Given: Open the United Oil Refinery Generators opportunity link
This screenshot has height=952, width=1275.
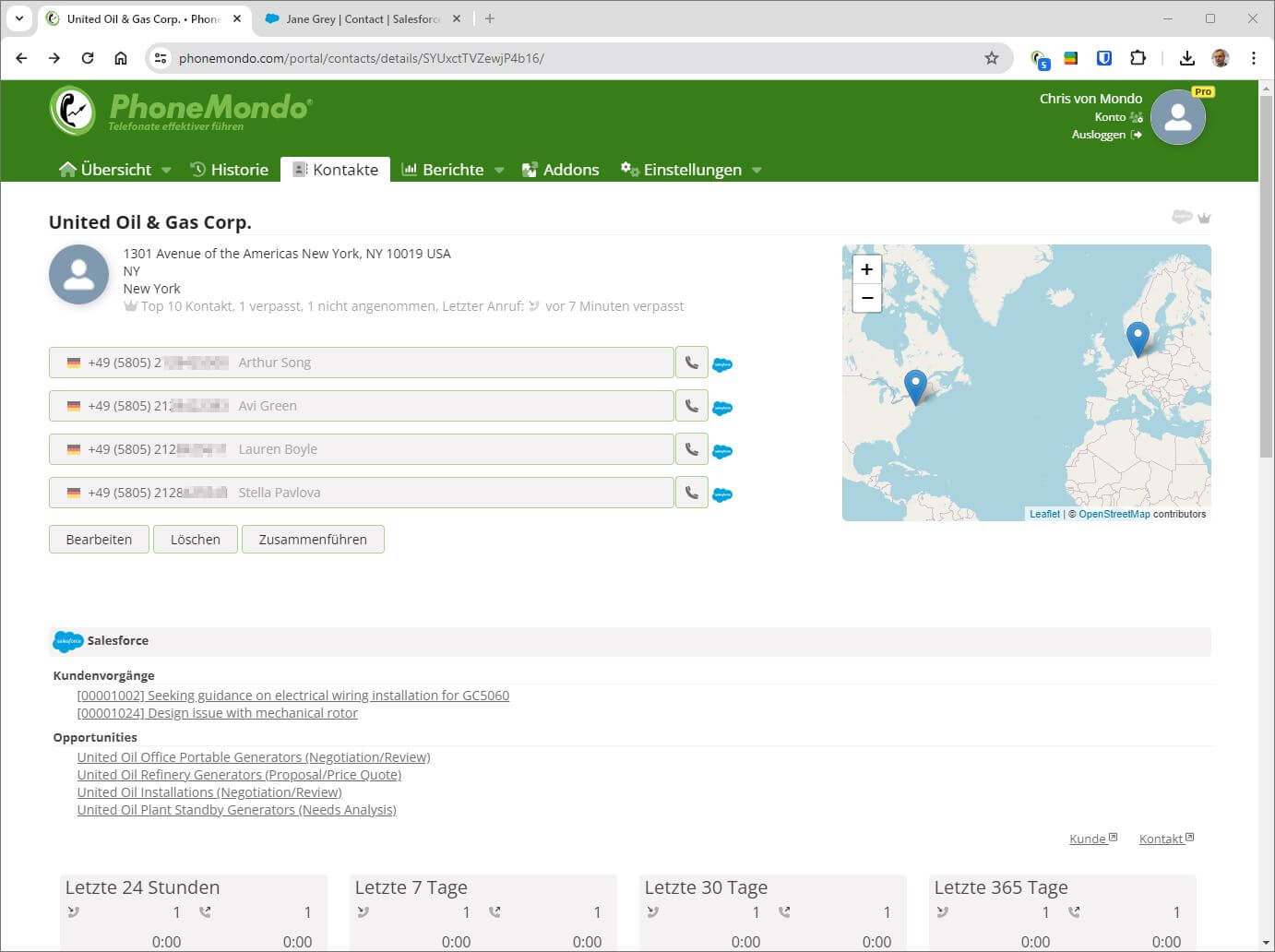Looking at the screenshot, I should tap(239, 774).
